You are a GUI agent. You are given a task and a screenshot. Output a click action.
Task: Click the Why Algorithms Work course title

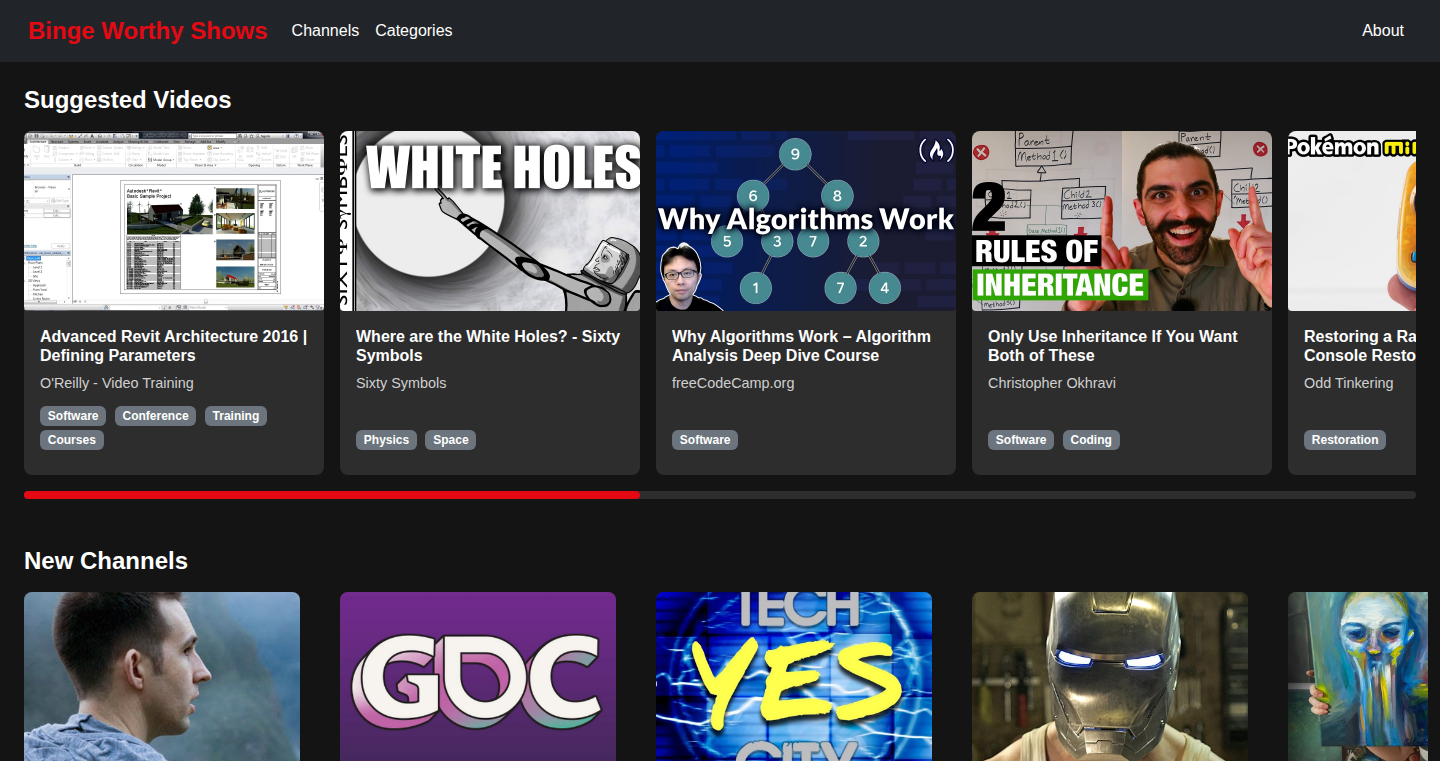click(x=801, y=346)
